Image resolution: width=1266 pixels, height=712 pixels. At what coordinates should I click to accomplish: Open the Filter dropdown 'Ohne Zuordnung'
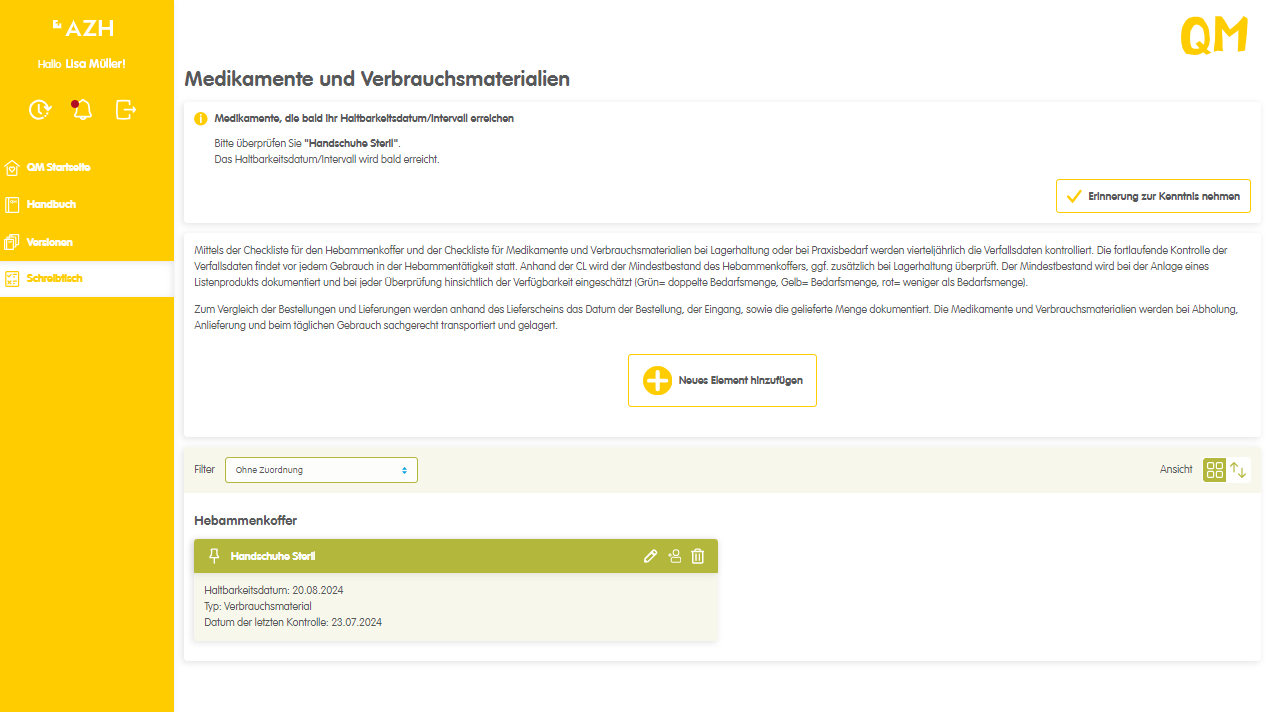click(x=321, y=470)
